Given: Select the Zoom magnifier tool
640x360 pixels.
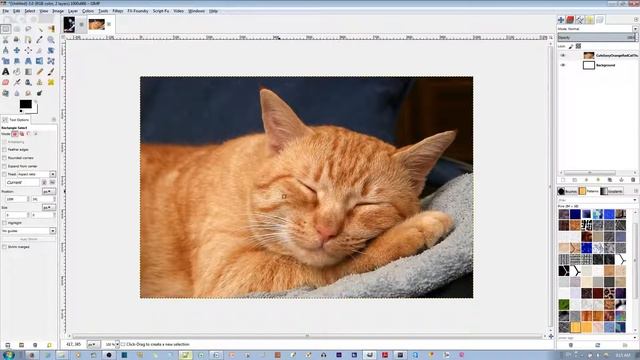Looking at the screenshot, I should click(x=51, y=40).
